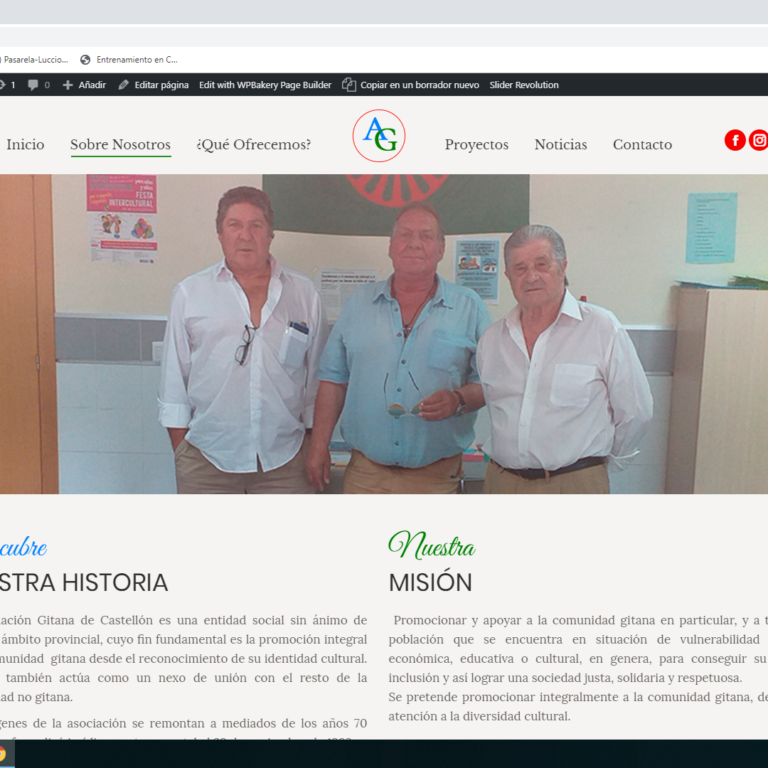Open the ¿Qué Ofrecemos? menu
The height and width of the screenshot is (768, 768).
[x=253, y=145]
